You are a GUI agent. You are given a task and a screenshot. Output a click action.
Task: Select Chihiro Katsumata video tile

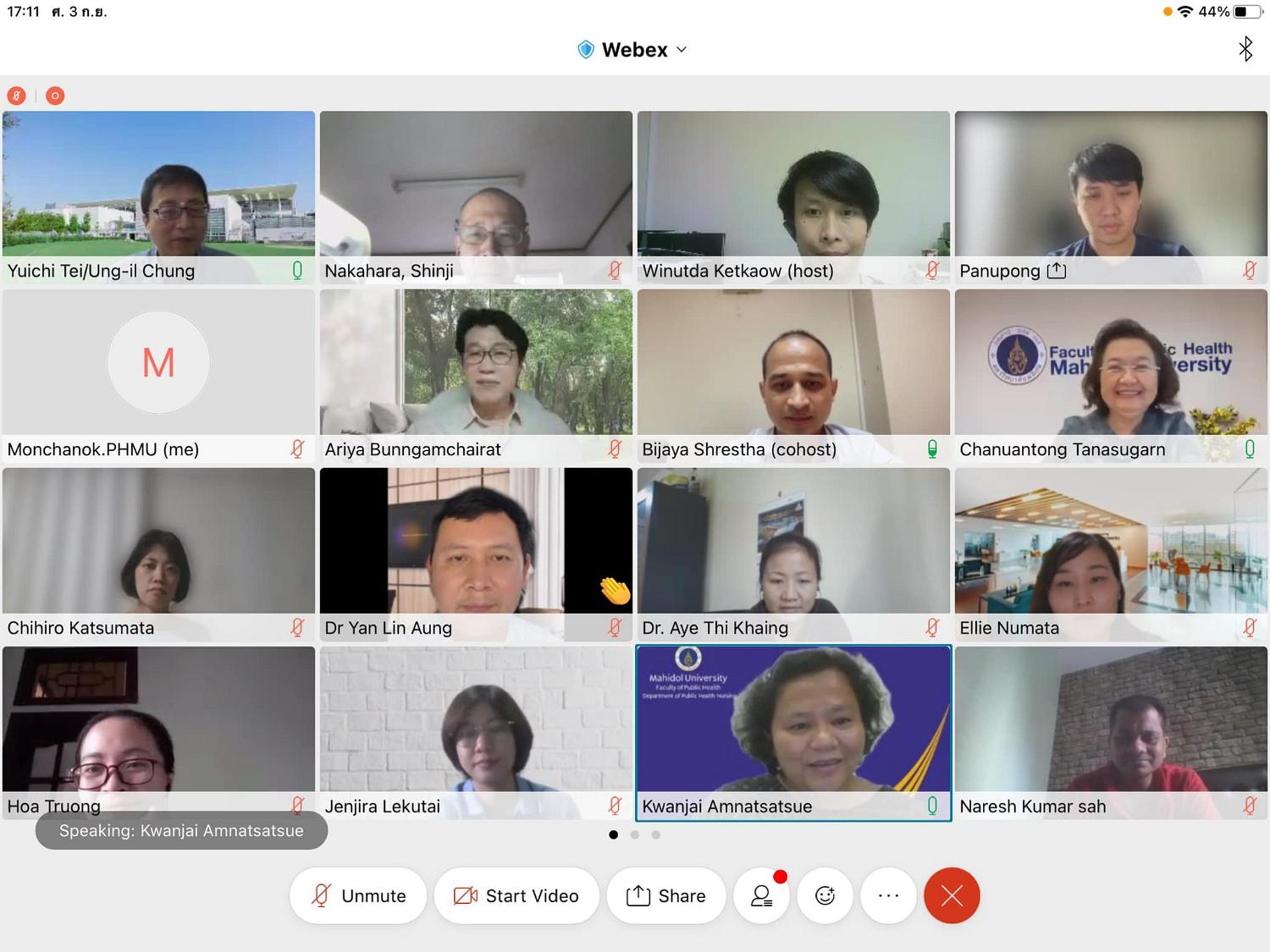point(158,554)
